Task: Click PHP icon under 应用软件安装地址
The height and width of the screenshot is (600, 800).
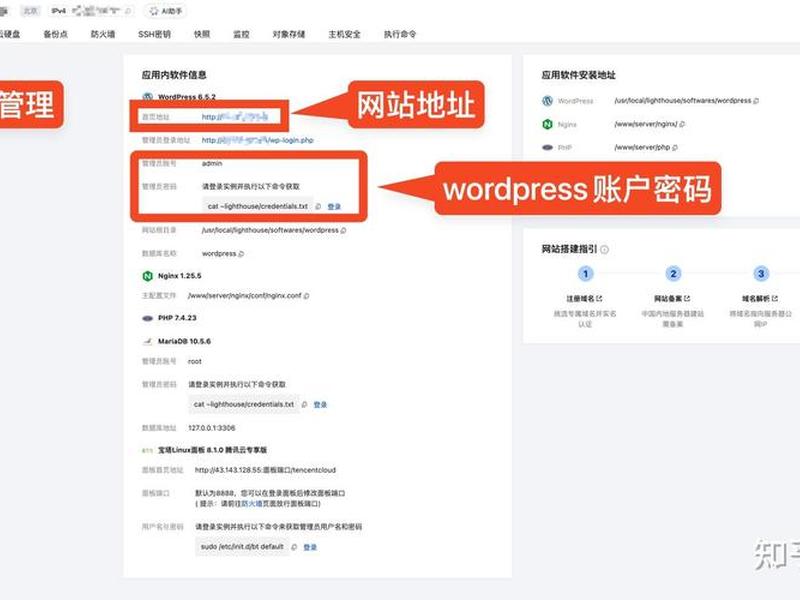Action: pos(547,147)
